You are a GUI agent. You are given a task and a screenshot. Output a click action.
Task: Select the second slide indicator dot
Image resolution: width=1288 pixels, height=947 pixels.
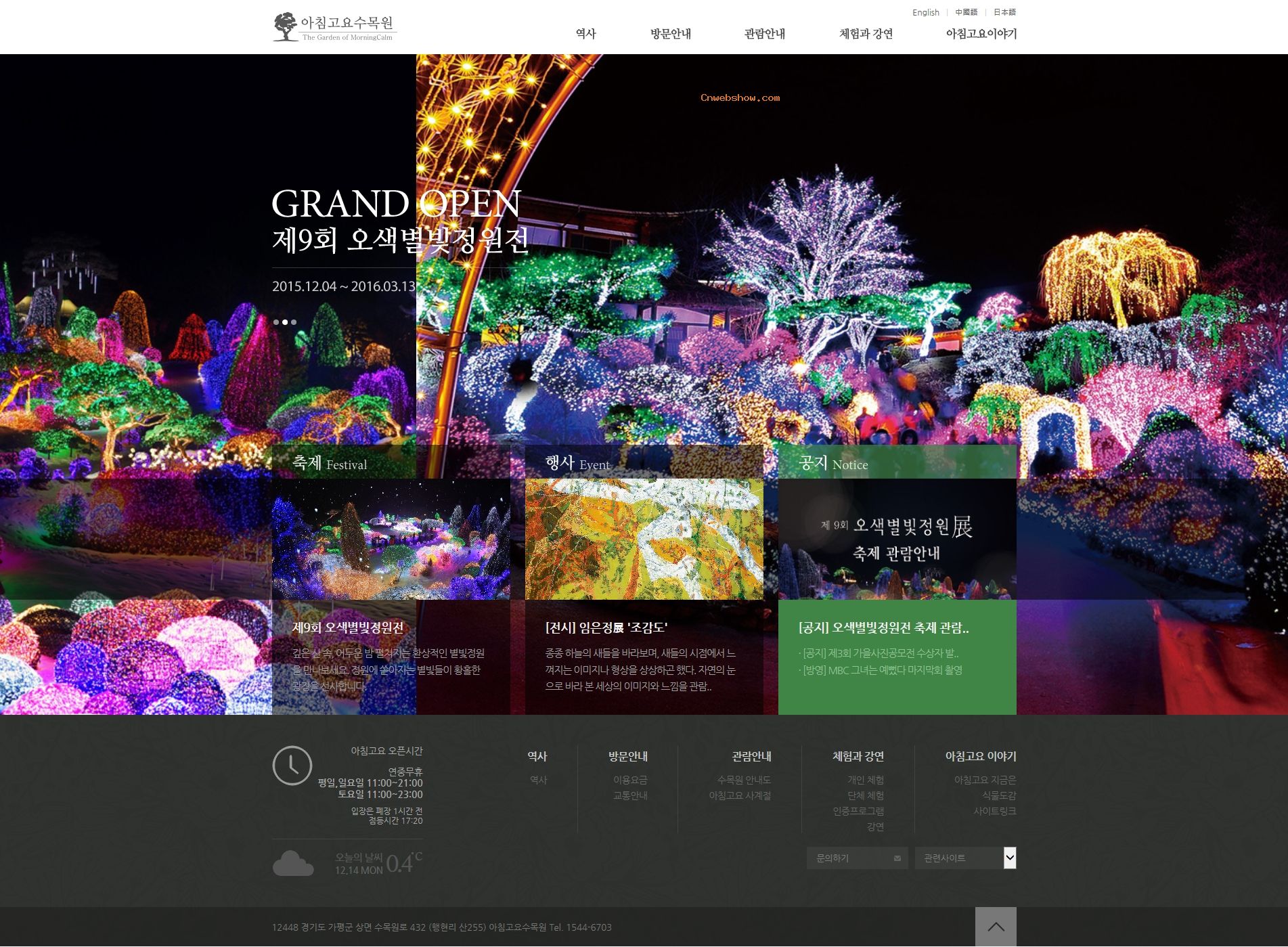(x=285, y=322)
